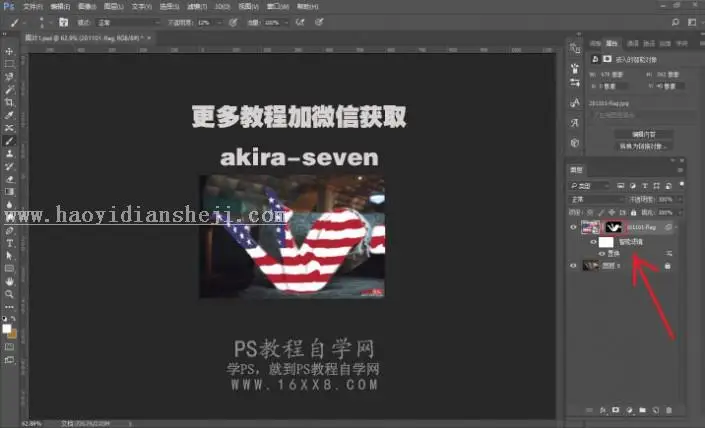Select the Move tool
This screenshot has height=428, width=705.
9,51
